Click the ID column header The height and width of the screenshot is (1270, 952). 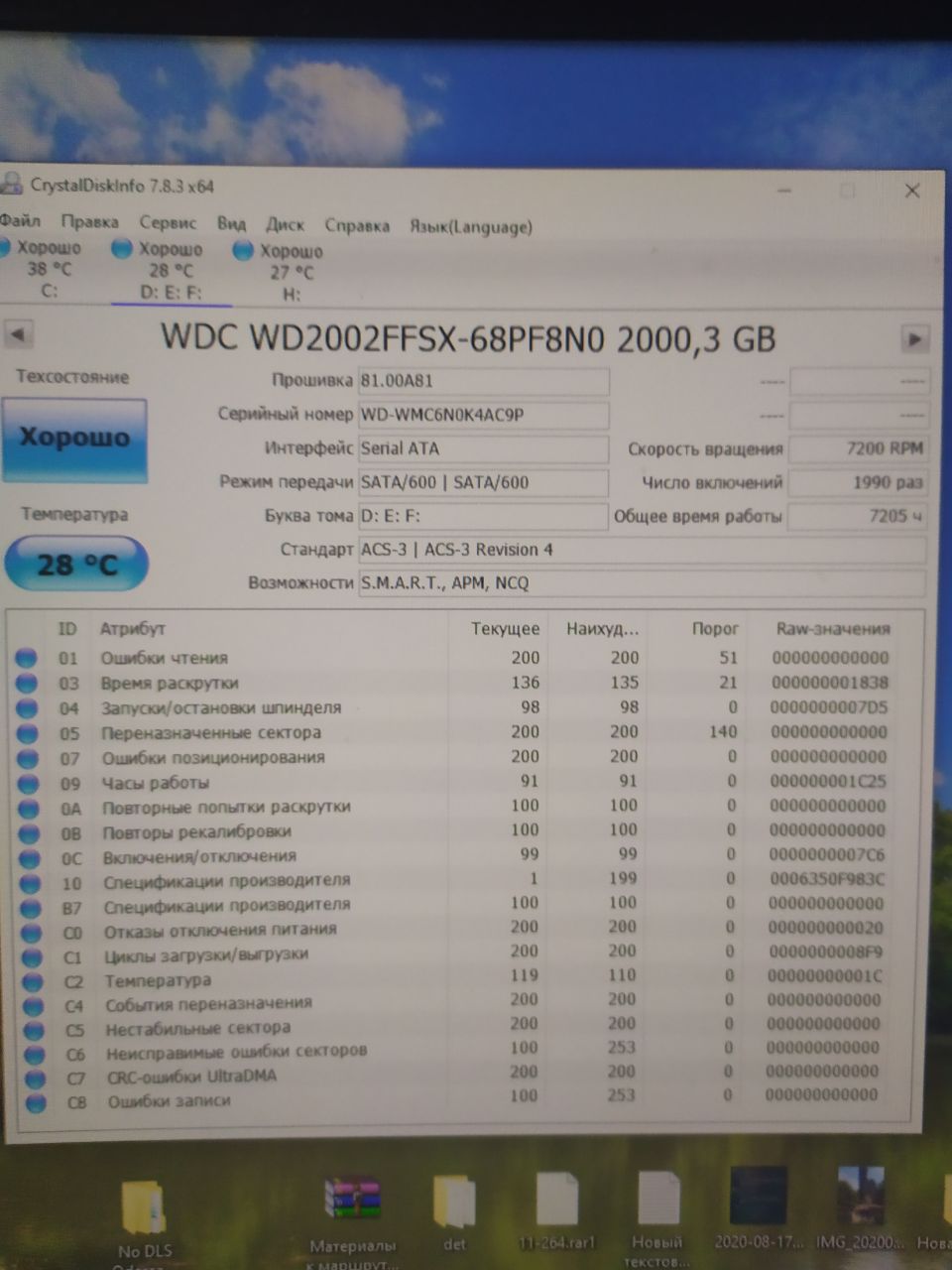point(67,628)
